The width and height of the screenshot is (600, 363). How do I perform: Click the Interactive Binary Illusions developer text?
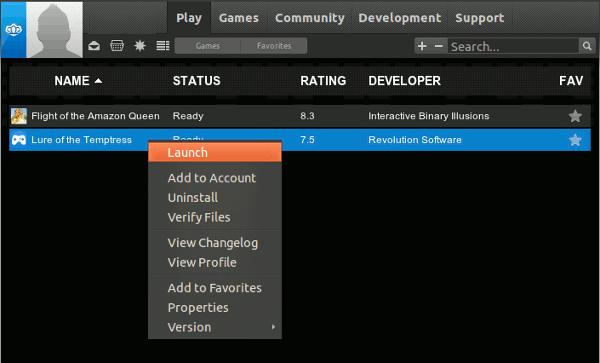(x=429, y=116)
